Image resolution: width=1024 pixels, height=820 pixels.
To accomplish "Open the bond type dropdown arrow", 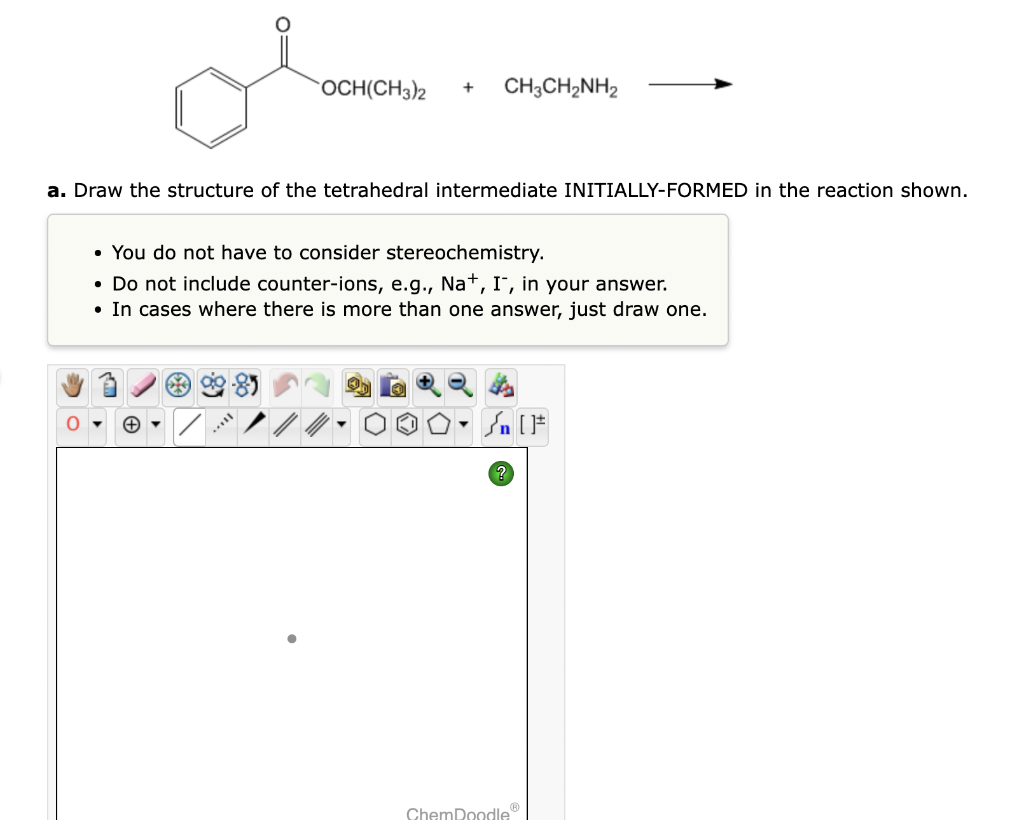I will point(341,424).
